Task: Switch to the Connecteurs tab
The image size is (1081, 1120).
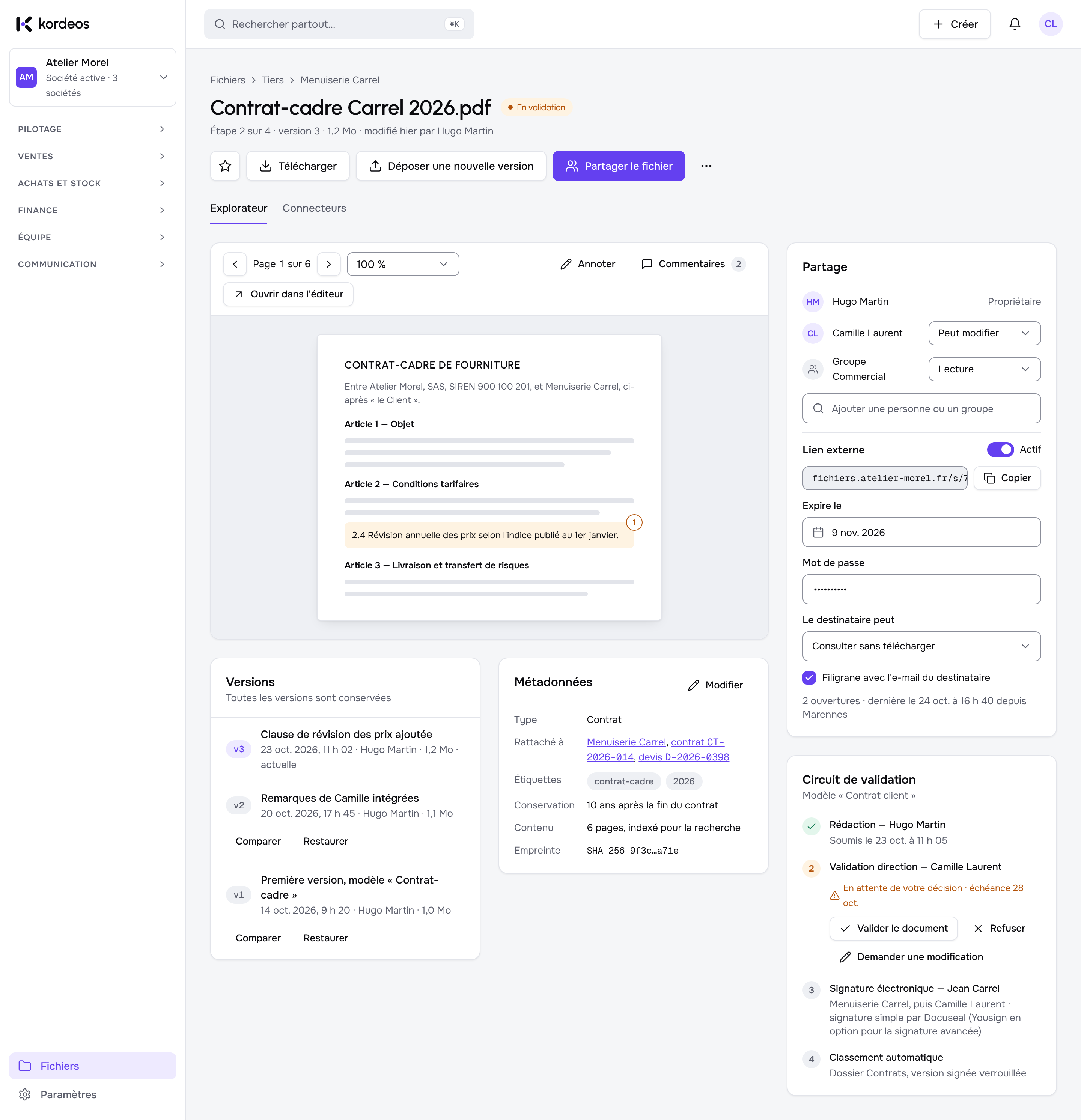Action: [314, 208]
